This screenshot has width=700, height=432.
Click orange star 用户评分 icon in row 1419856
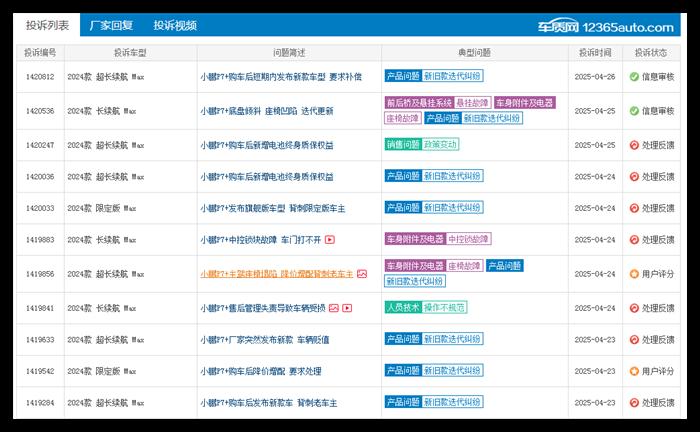[x=634, y=274]
